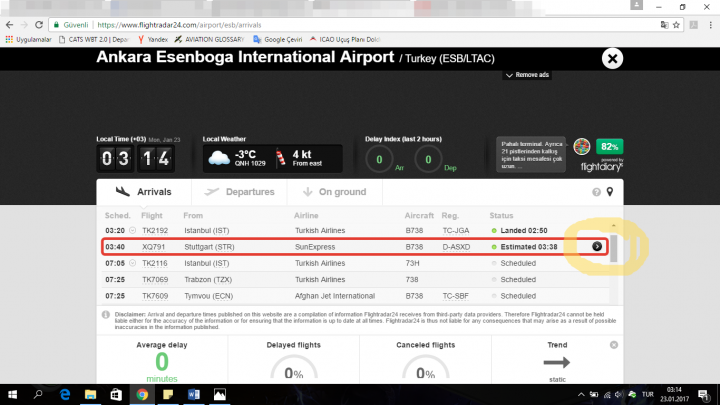Expand the TK2192 flight row clock icon

134,230
